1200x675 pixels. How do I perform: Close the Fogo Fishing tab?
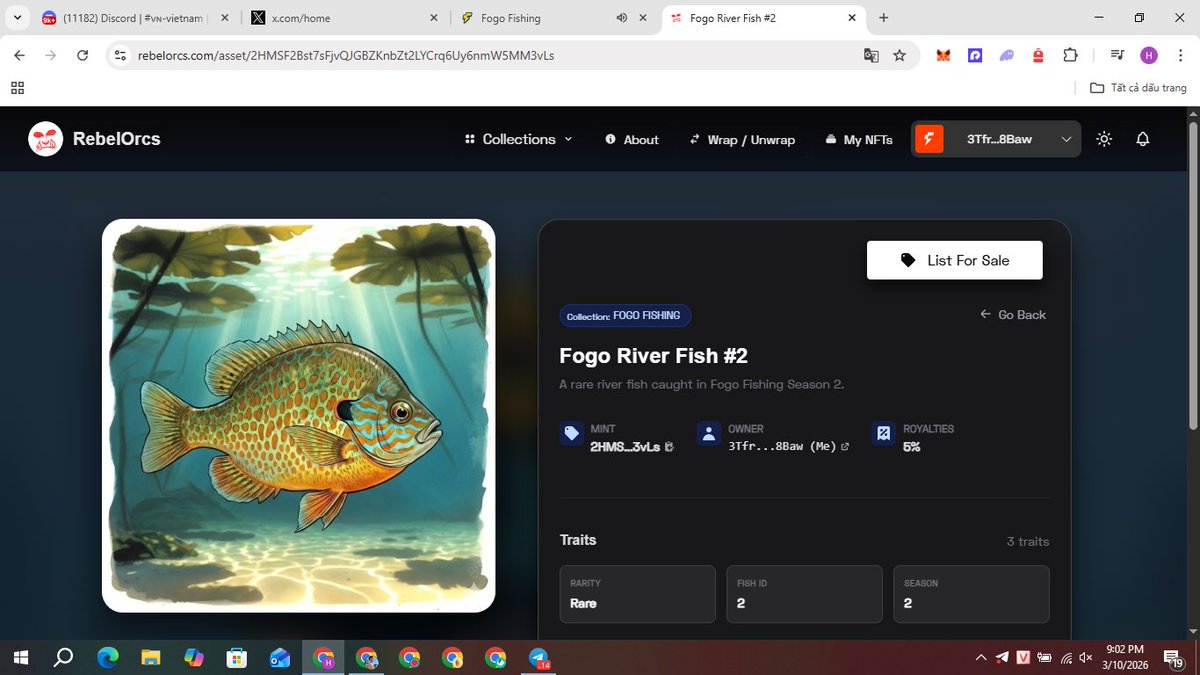[x=642, y=18]
